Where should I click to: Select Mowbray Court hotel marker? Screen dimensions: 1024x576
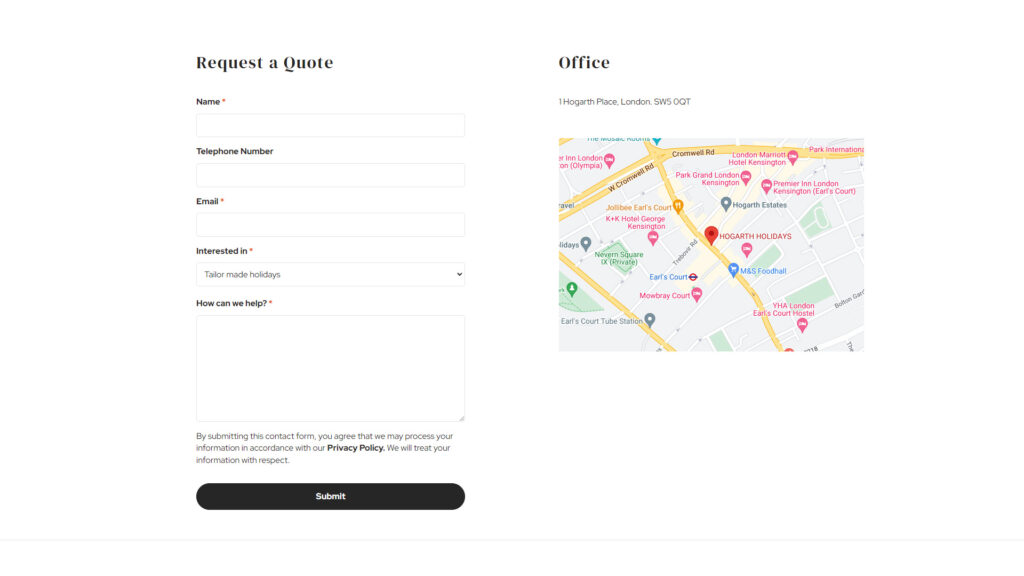(697, 295)
